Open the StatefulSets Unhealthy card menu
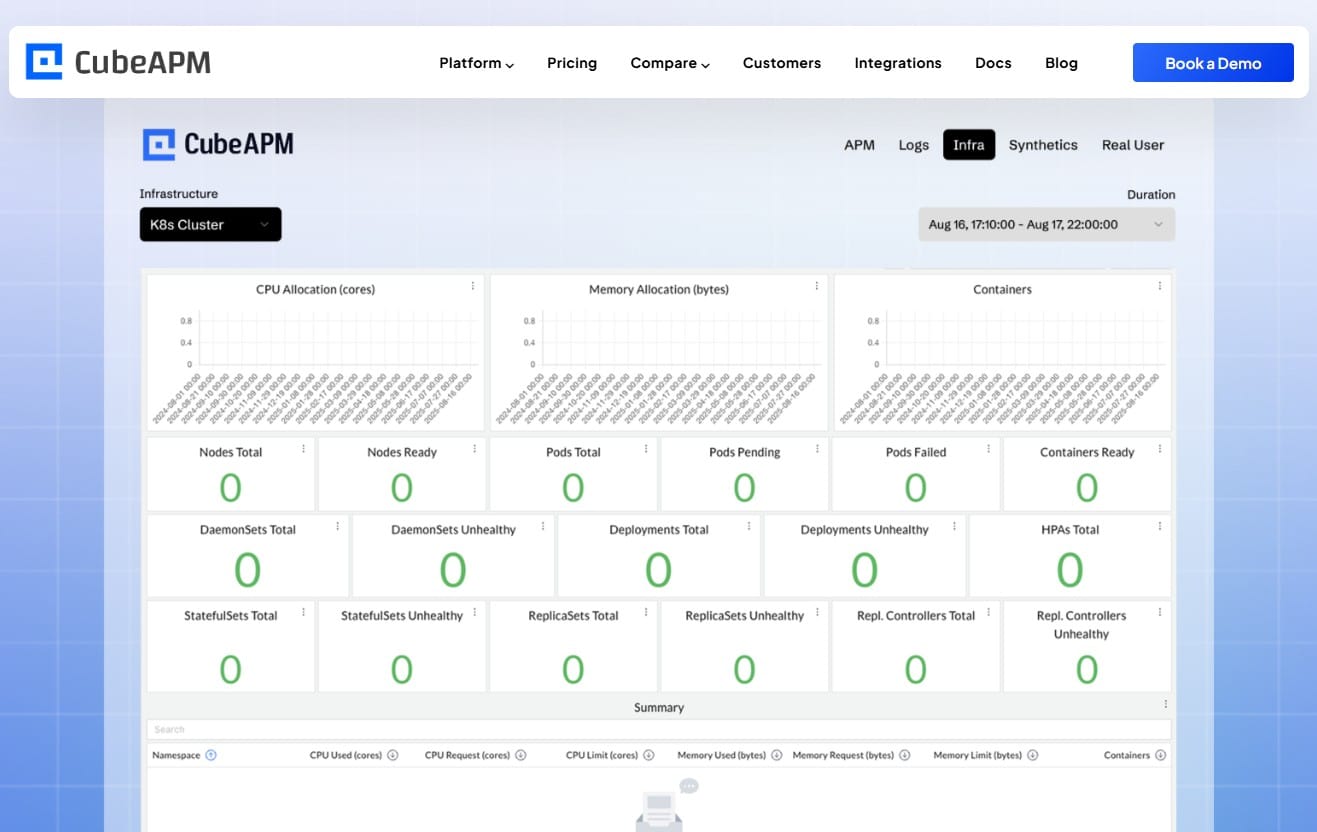1317x832 pixels. pos(474,611)
